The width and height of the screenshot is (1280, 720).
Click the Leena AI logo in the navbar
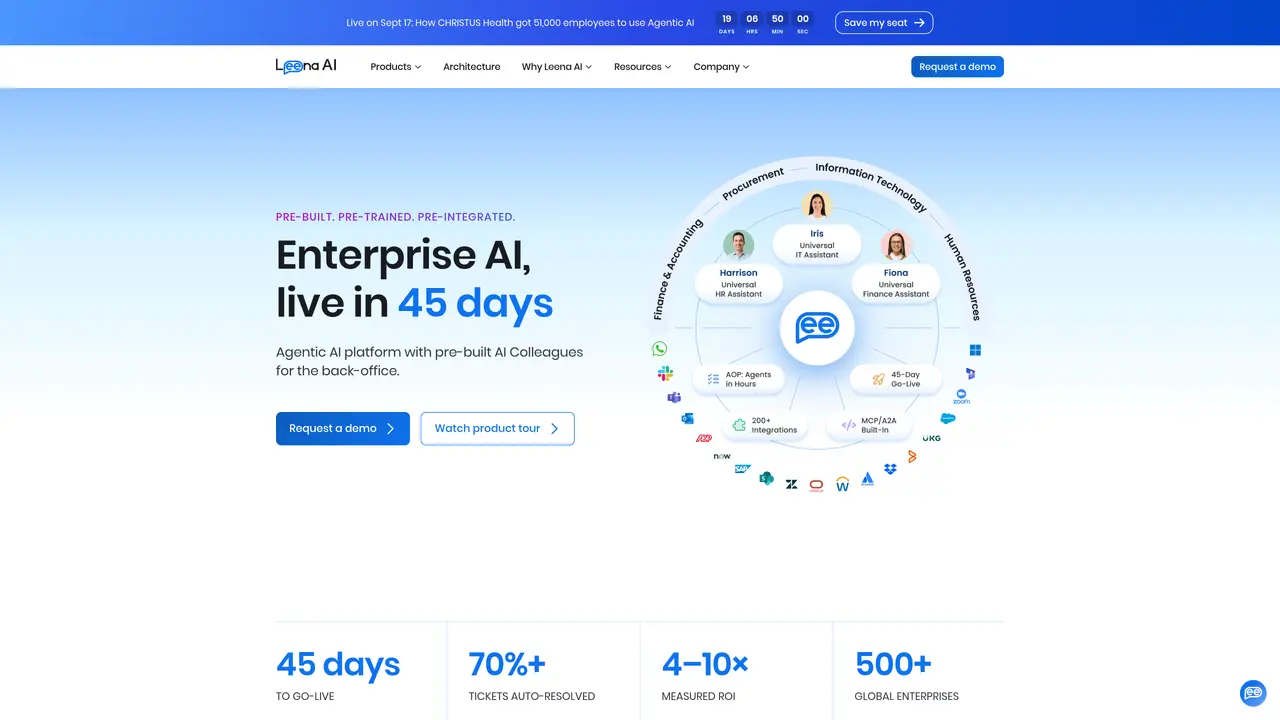coord(306,66)
